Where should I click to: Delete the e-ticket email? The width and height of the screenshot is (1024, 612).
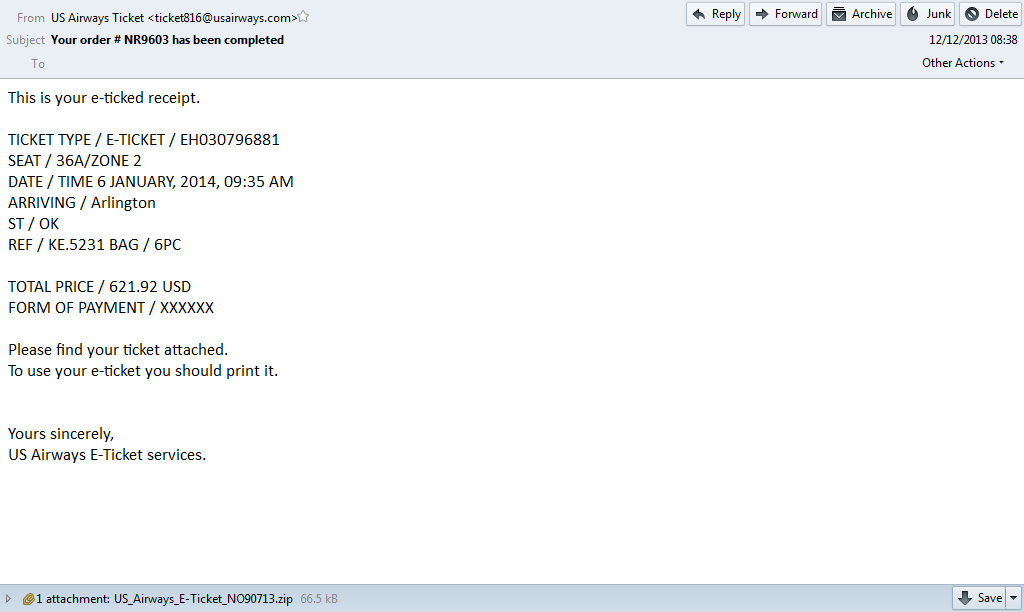coord(990,14)
